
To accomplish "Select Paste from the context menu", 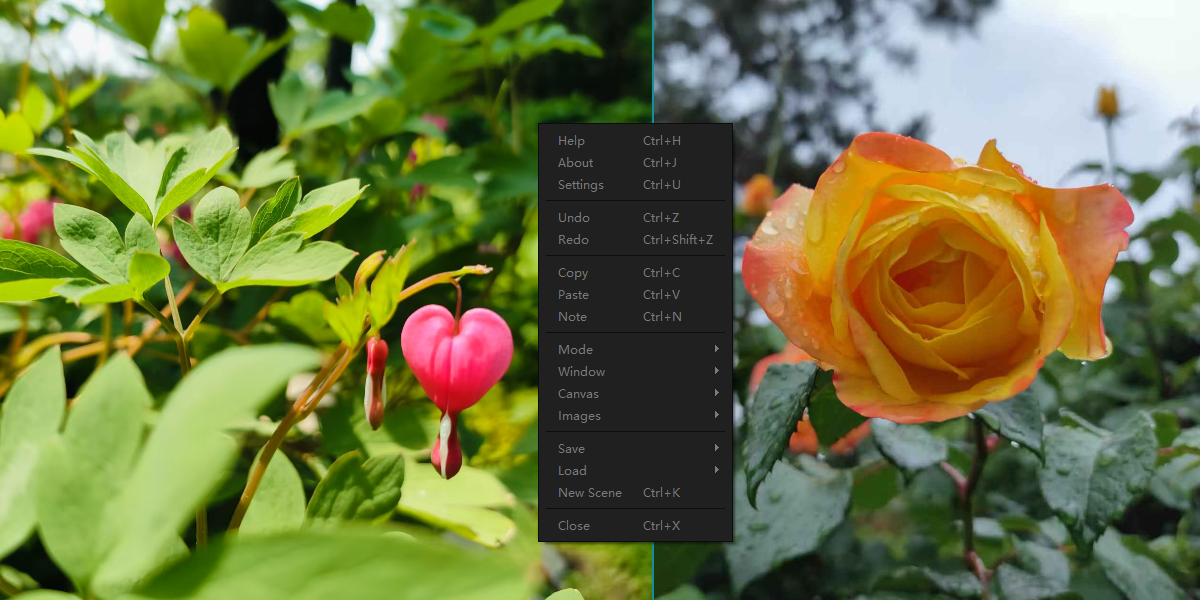I will pos(574,295).
